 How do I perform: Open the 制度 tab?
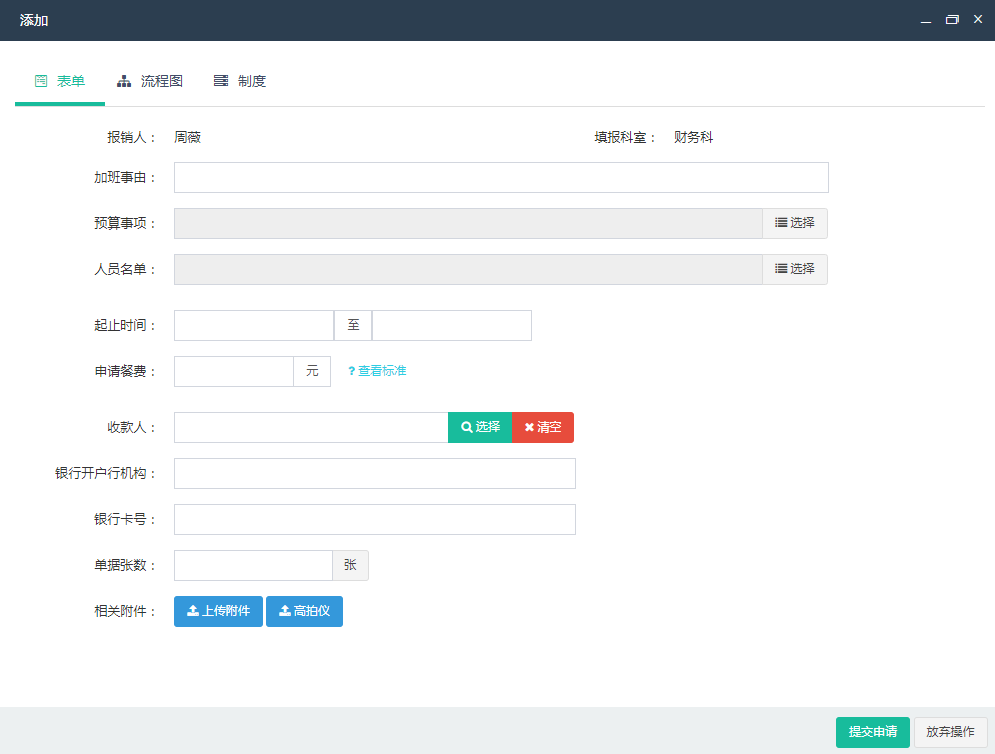coord(239,81)
